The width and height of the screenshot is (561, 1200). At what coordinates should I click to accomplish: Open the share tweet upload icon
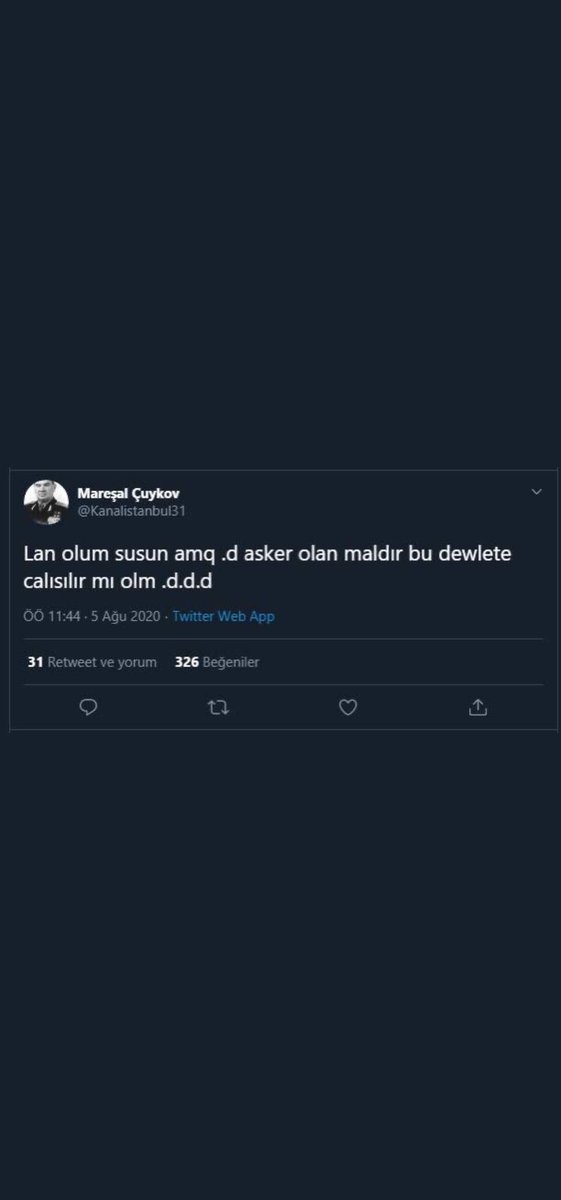[478, 707]
